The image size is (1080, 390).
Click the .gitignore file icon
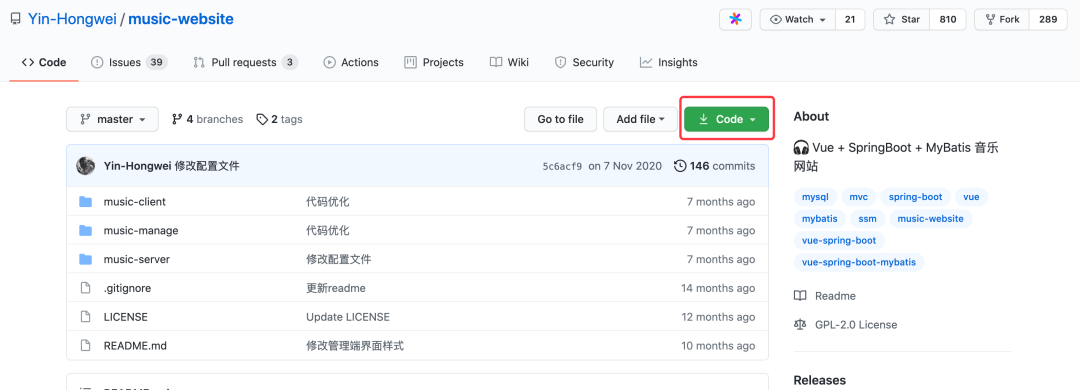[x=85, y=288]
